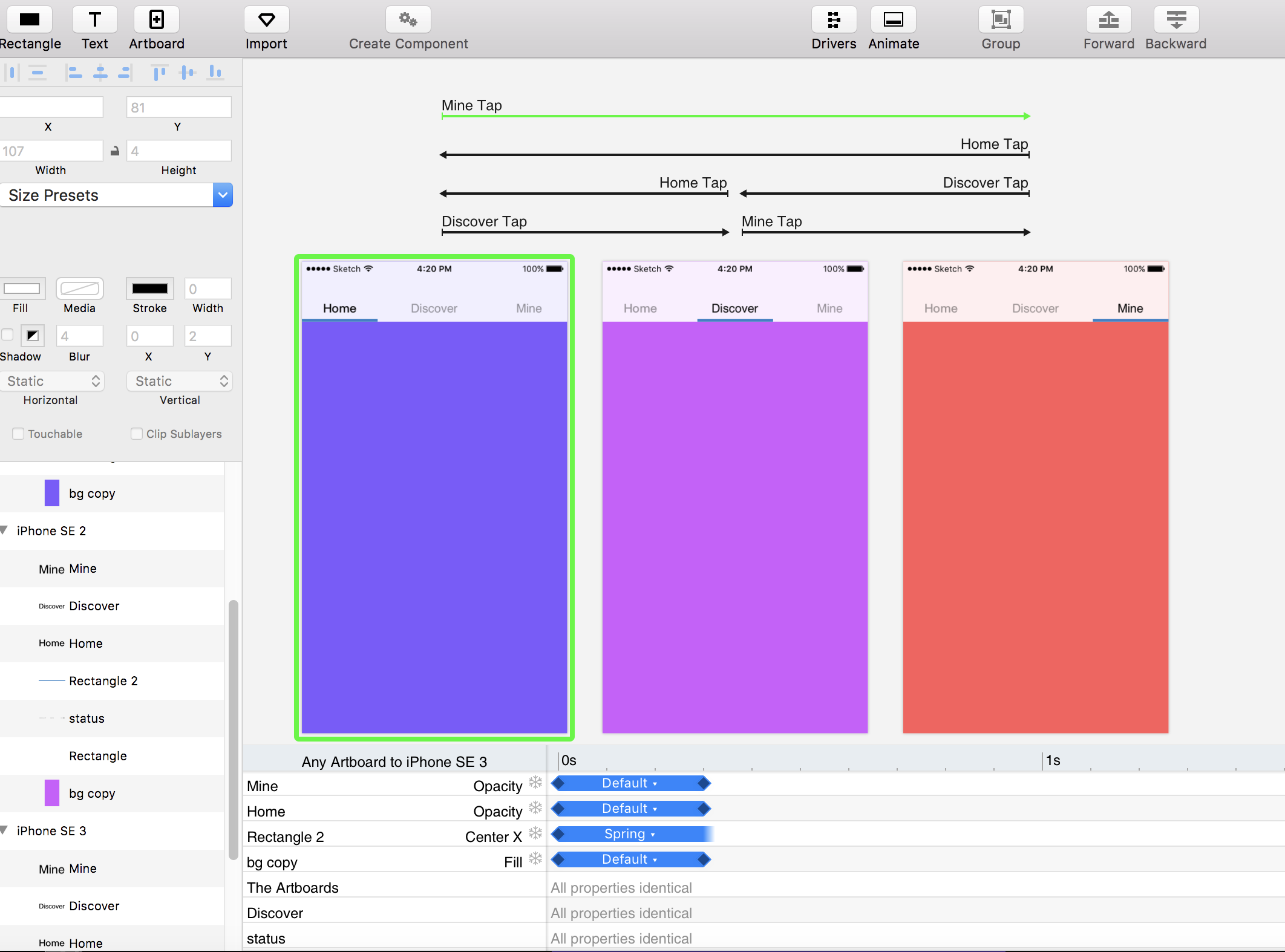Open the Drivers panel
This screenshot has height=952, width=1285.
pyautogui.click(x=834, y=20)
